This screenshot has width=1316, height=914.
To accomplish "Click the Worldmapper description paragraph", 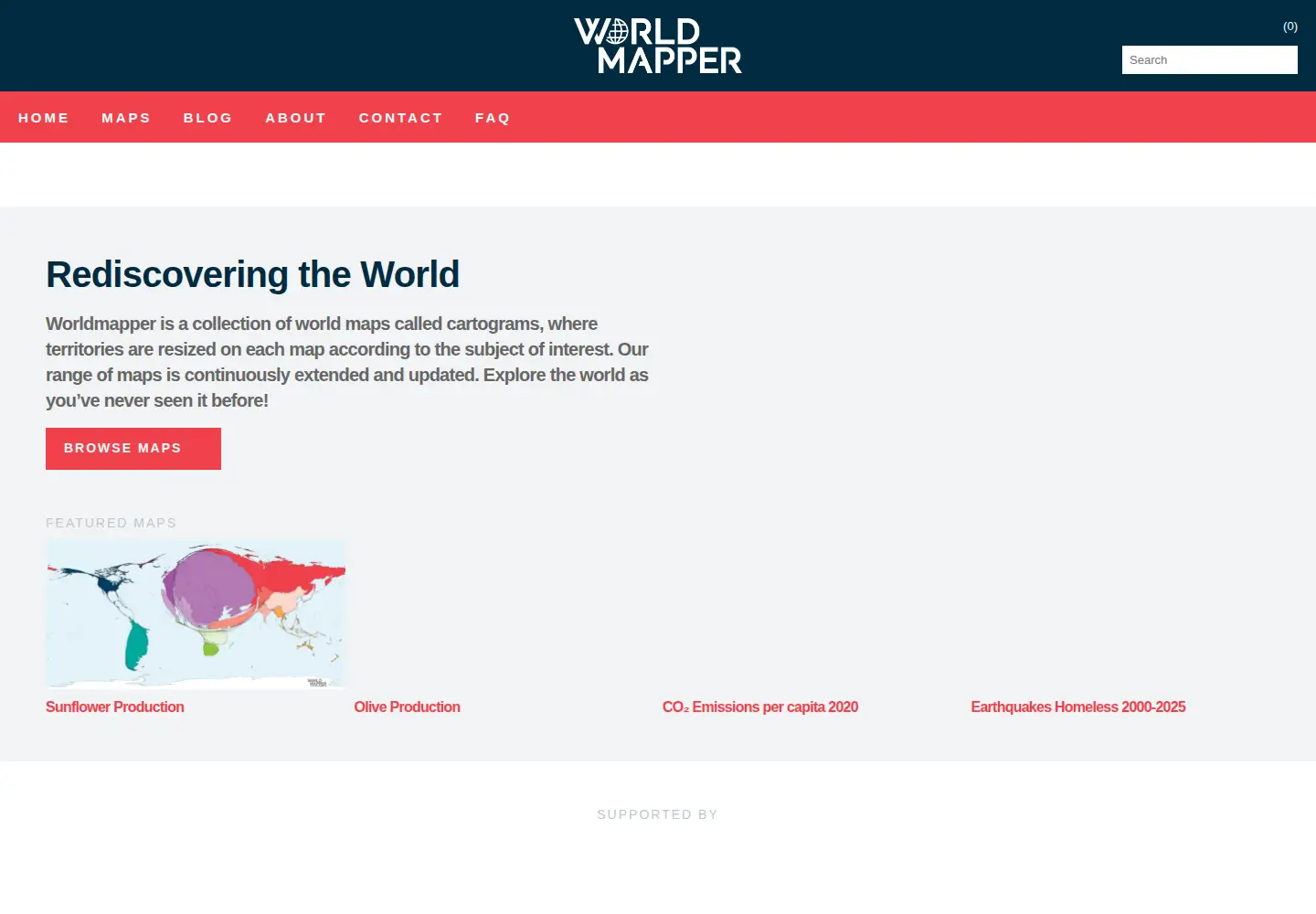I will [347, 362].
